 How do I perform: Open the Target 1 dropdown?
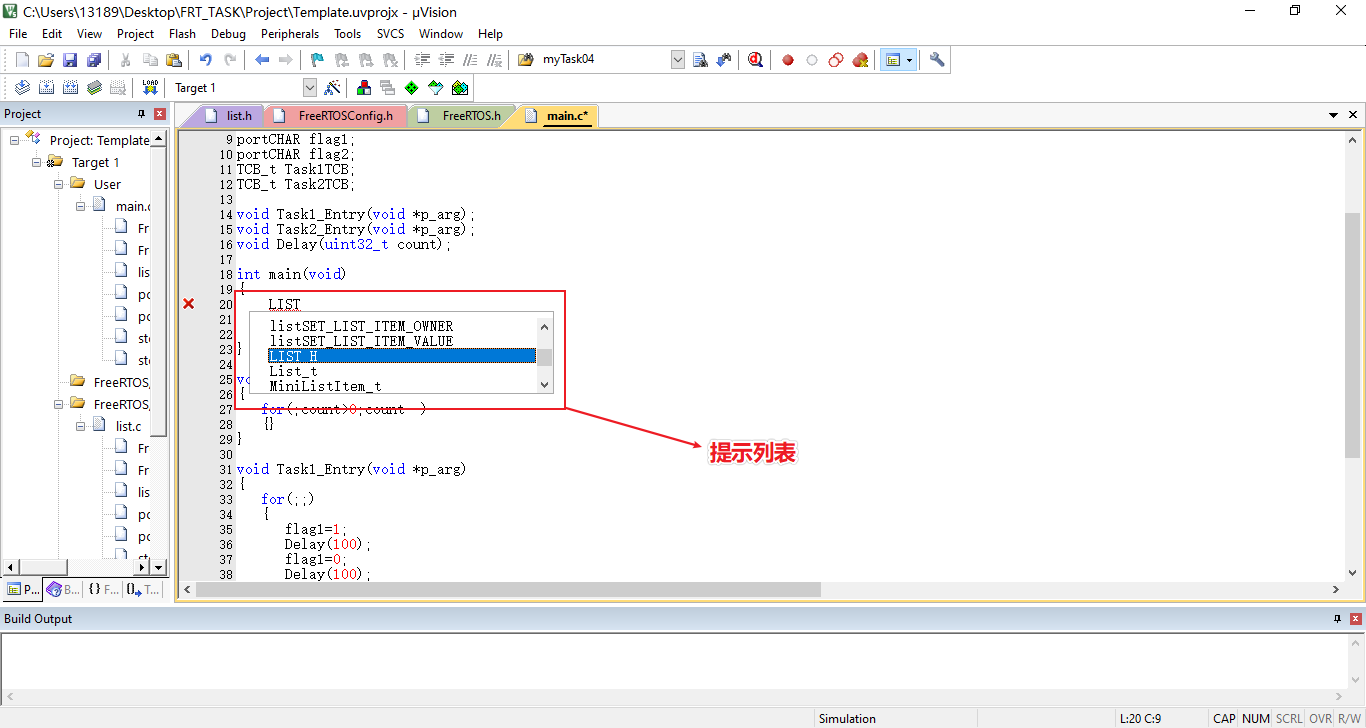tap(309, 88)
